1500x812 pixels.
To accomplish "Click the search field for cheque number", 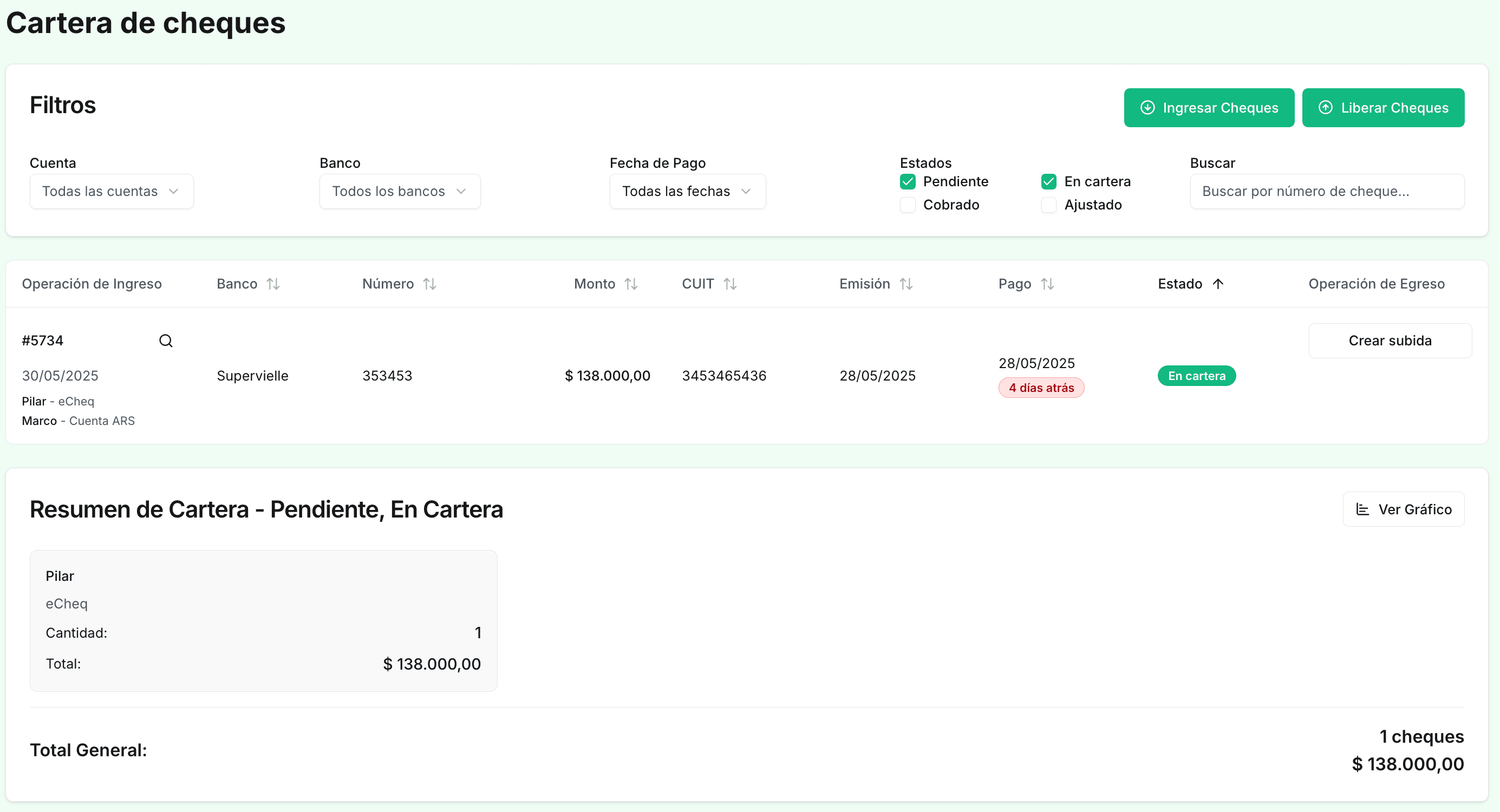I will (1328, 191).
